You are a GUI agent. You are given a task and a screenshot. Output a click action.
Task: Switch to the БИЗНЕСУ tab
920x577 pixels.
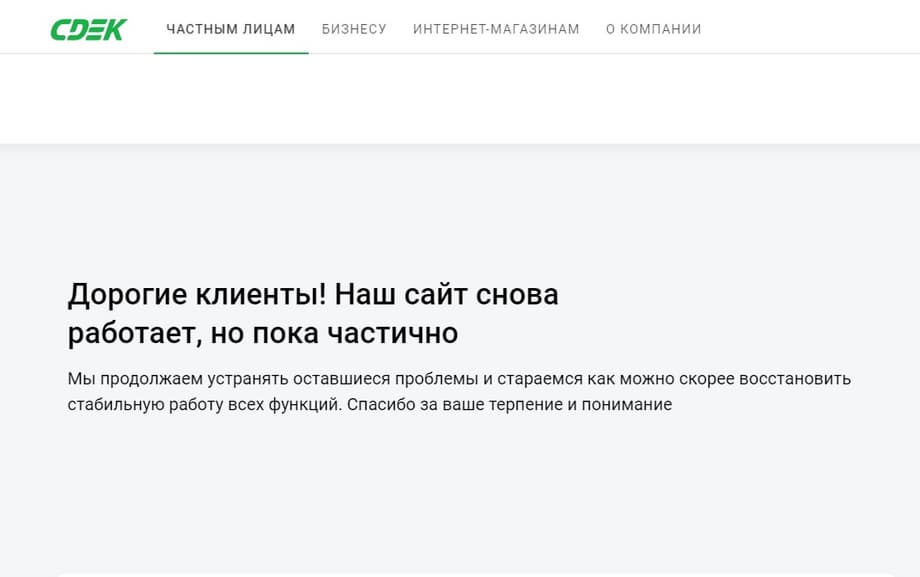click(354, 29)
